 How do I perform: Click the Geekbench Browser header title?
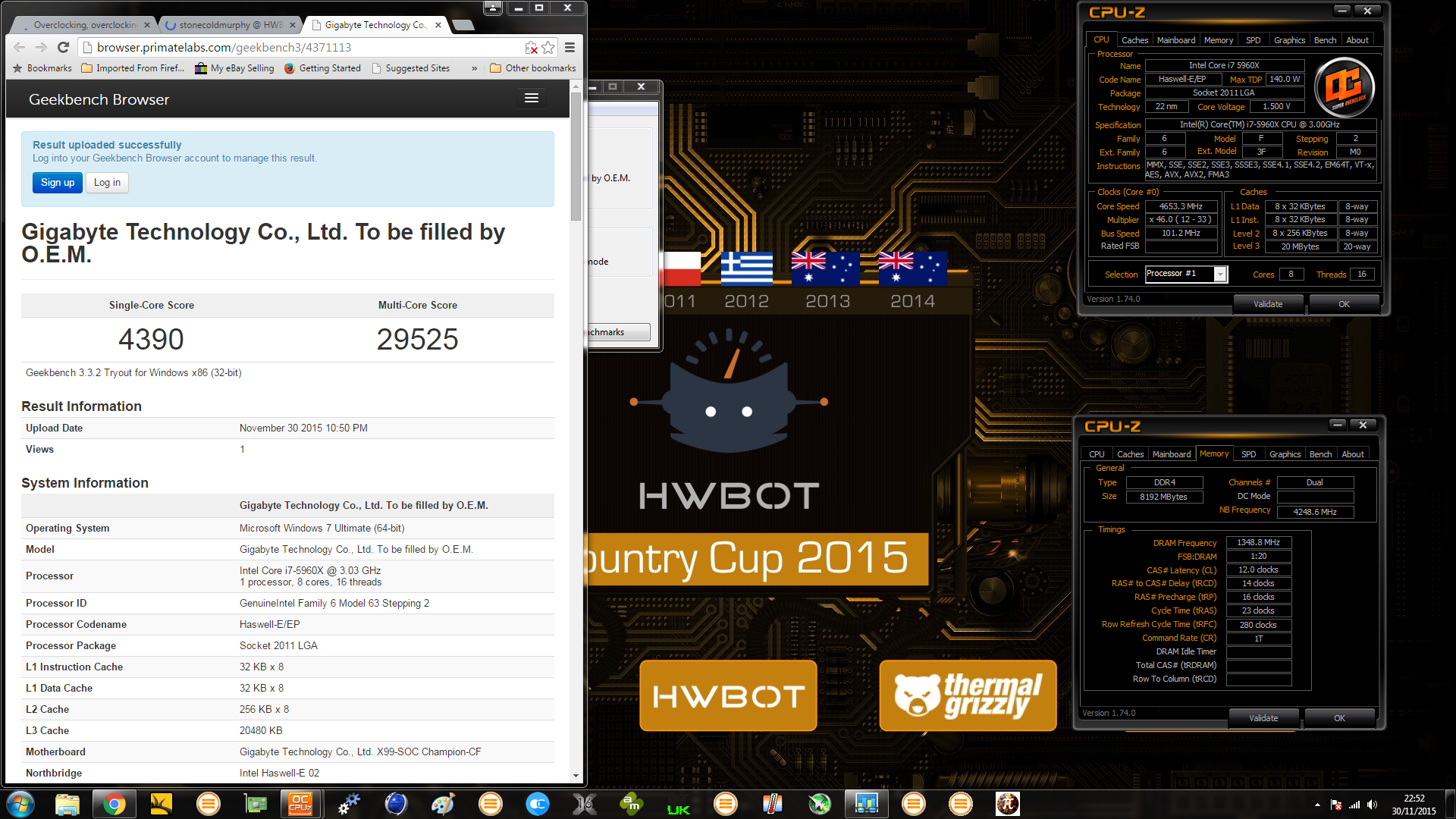[x=99, y=99]
